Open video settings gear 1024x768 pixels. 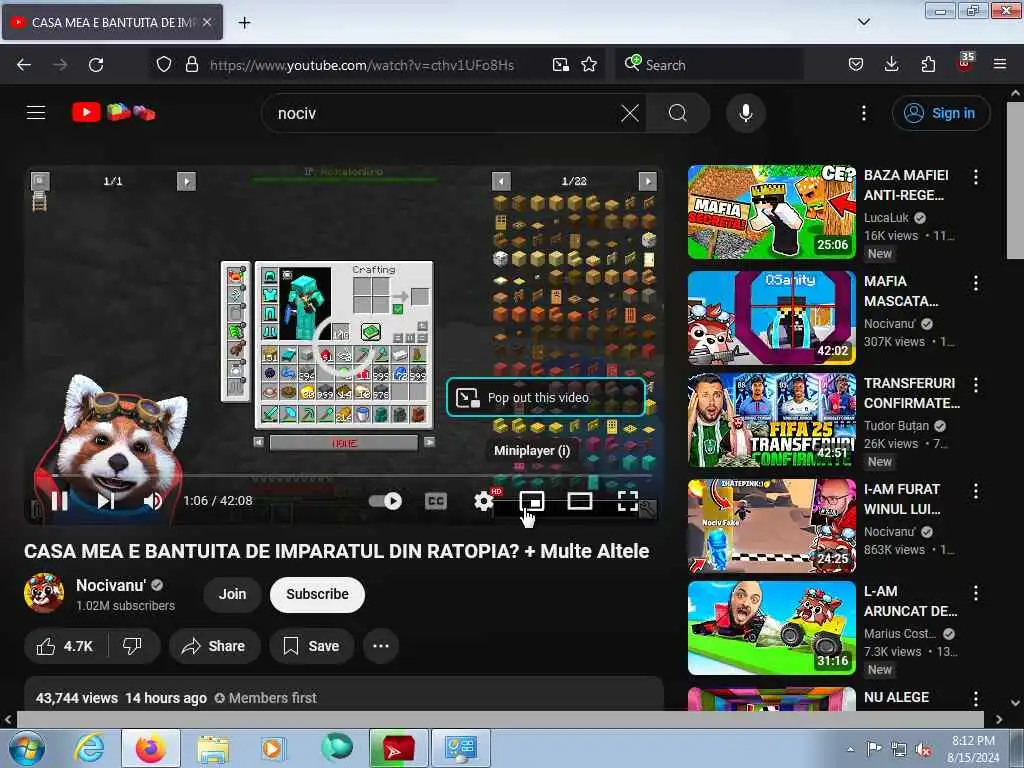pos(484,501)
